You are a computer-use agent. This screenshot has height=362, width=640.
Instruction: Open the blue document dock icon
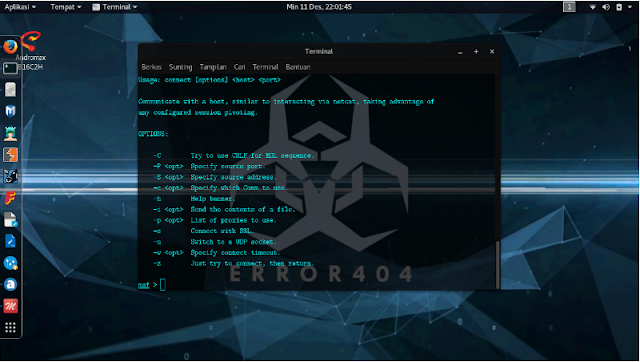click(10, 241)
